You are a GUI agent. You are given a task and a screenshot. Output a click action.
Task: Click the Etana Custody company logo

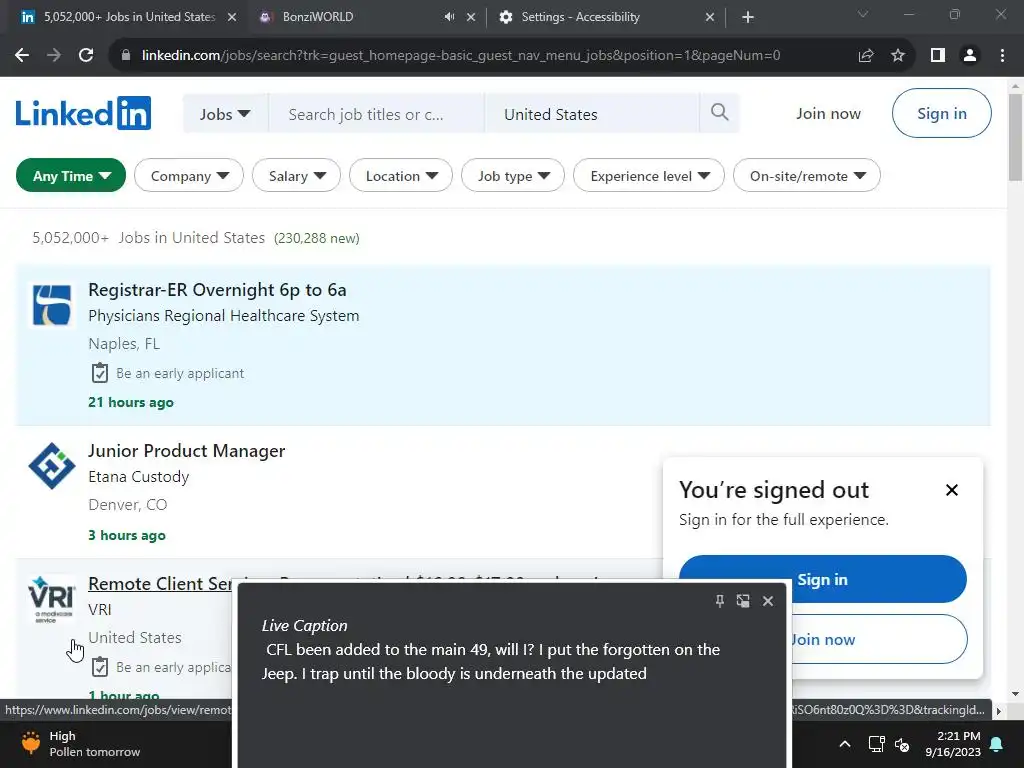coord(52,466)
